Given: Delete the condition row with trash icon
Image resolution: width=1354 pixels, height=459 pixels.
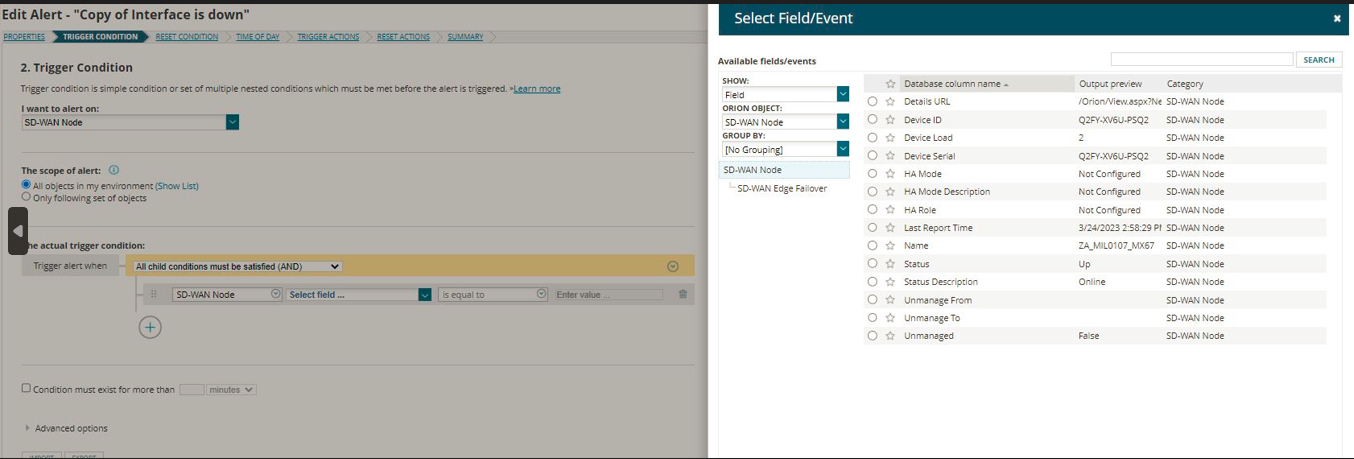Looking at the screenshot, I should (683, 294).
